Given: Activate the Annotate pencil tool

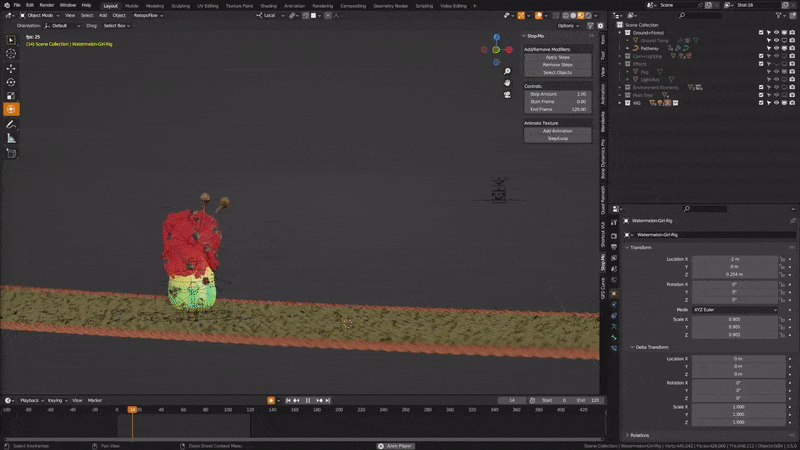Looking at the screenshot, I should (x=11, y=124).
